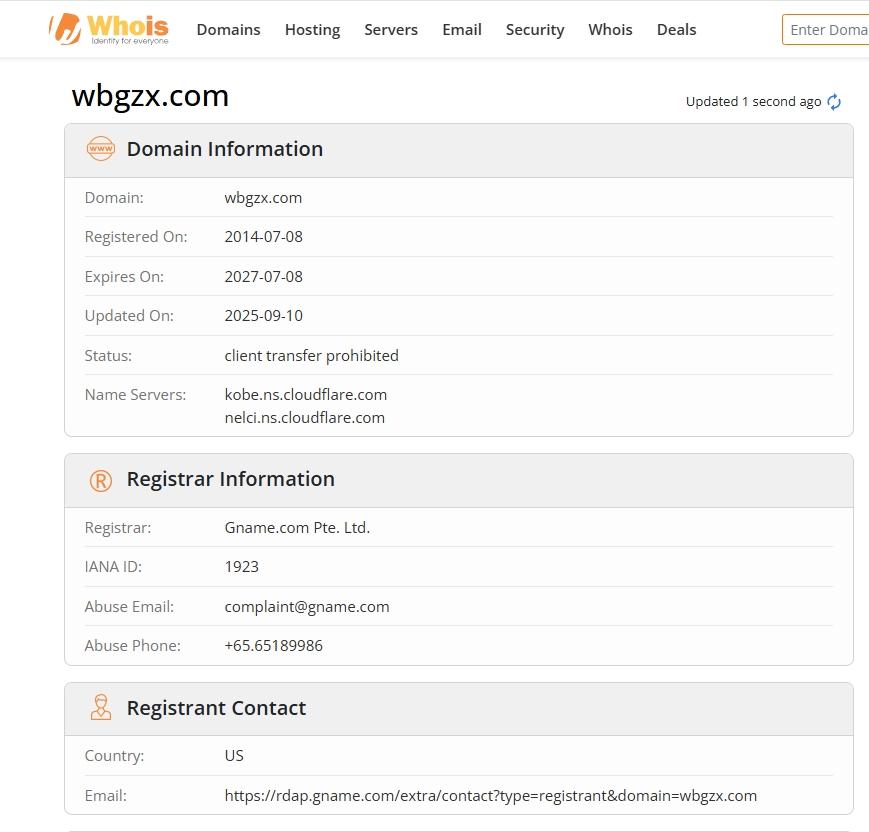Click the Updated On date 2025-09-10
Viewport: 869px width, 832px height.
tap(263, 316)
